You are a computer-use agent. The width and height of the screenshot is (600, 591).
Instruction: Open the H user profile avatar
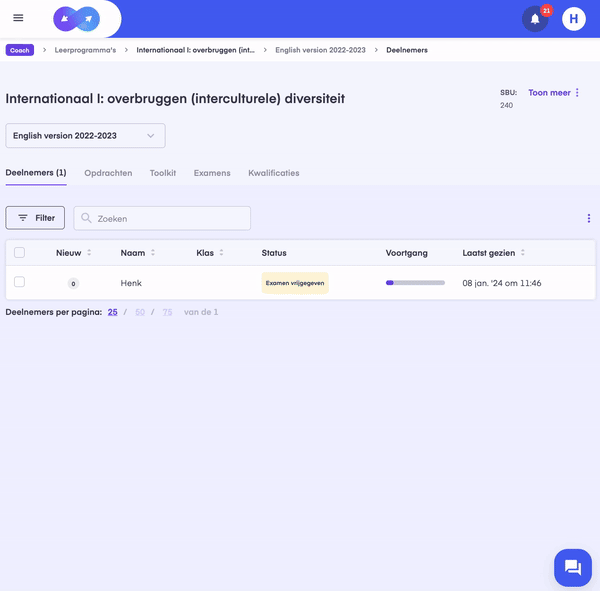[x=574, y=19]
